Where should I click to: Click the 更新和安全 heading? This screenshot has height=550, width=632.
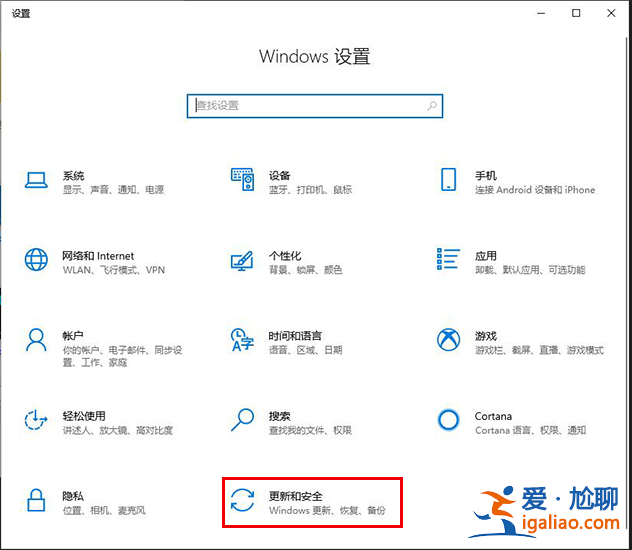click(296, 496)
